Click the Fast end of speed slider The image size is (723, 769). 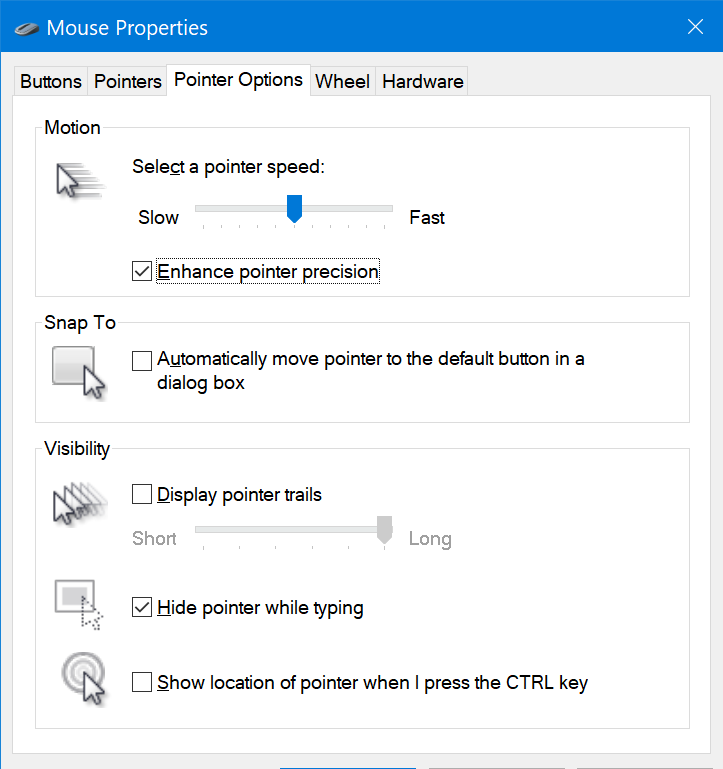pyautogui.click(x=391, y=209)
